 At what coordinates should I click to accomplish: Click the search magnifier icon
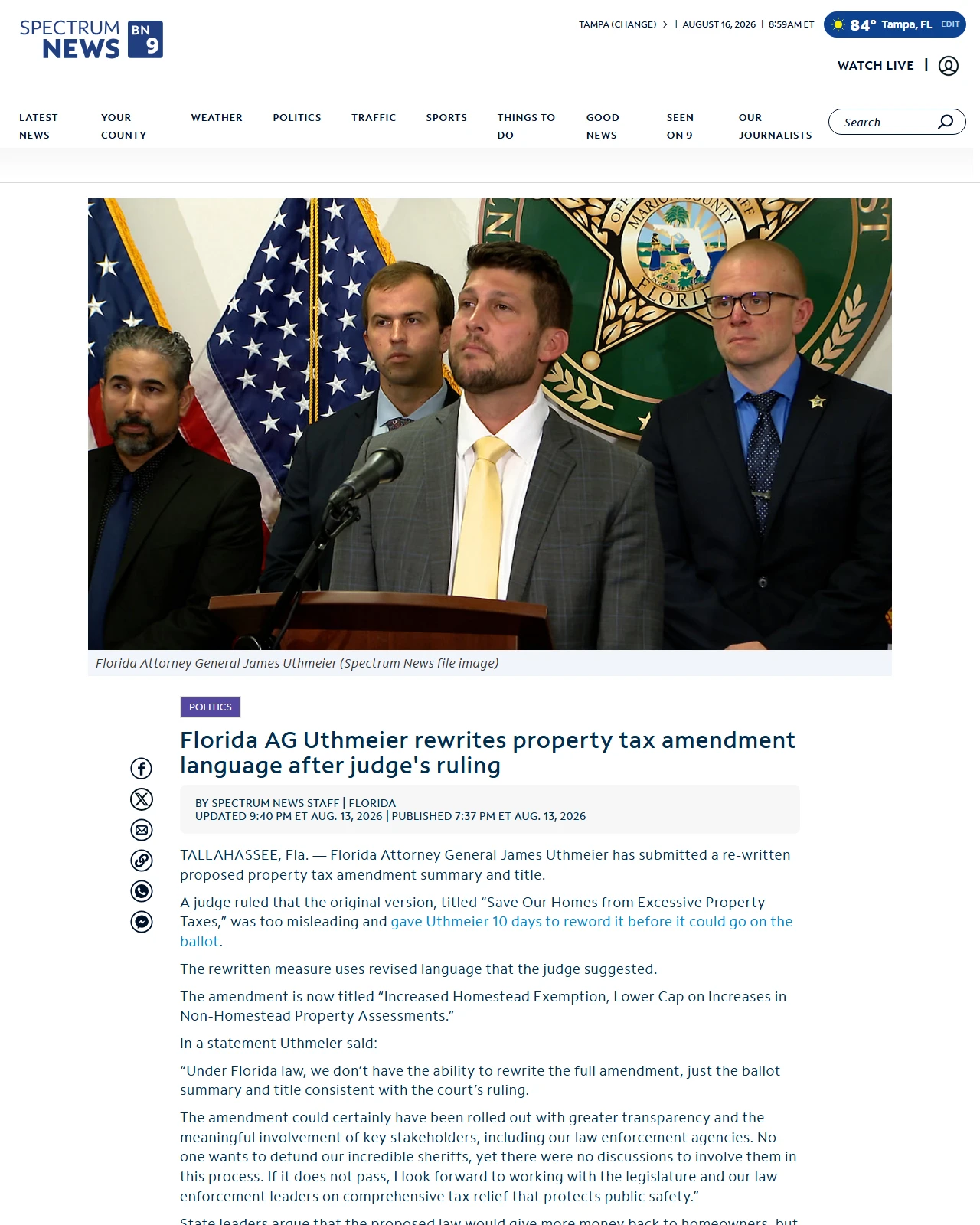coord(946,122)
